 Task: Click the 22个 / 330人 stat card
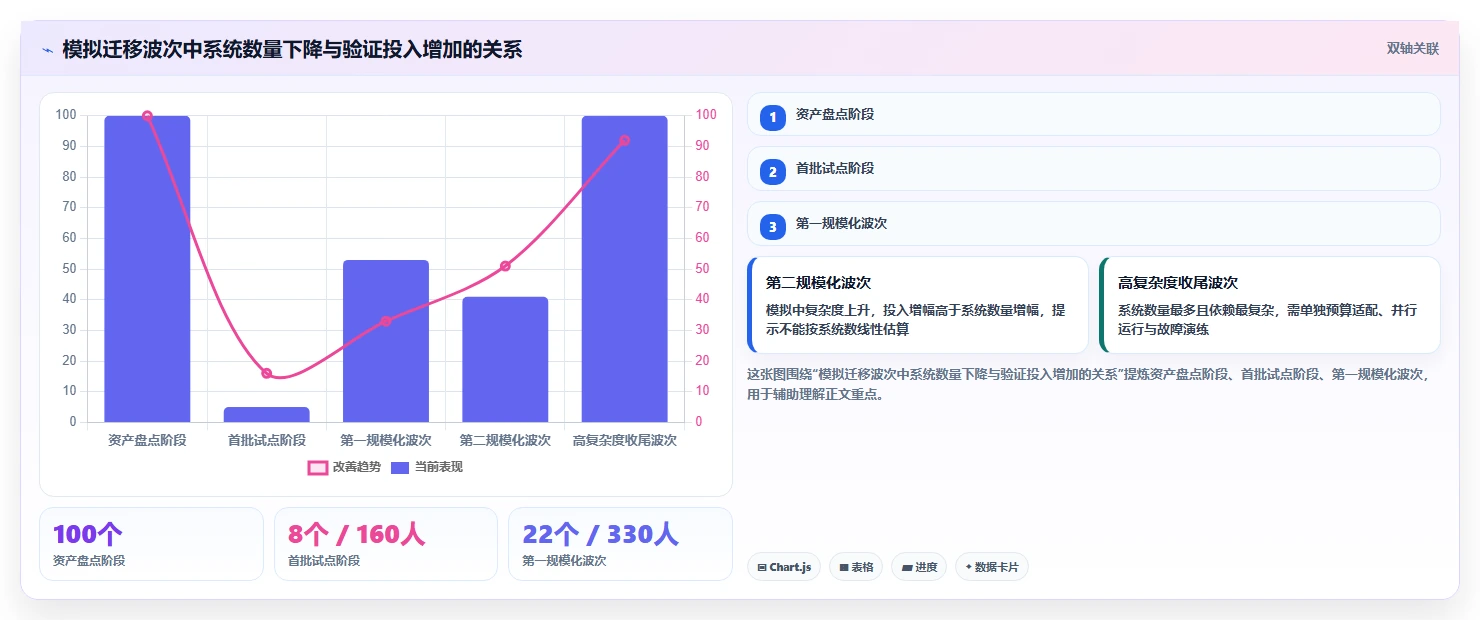click(x=620, y=544)
